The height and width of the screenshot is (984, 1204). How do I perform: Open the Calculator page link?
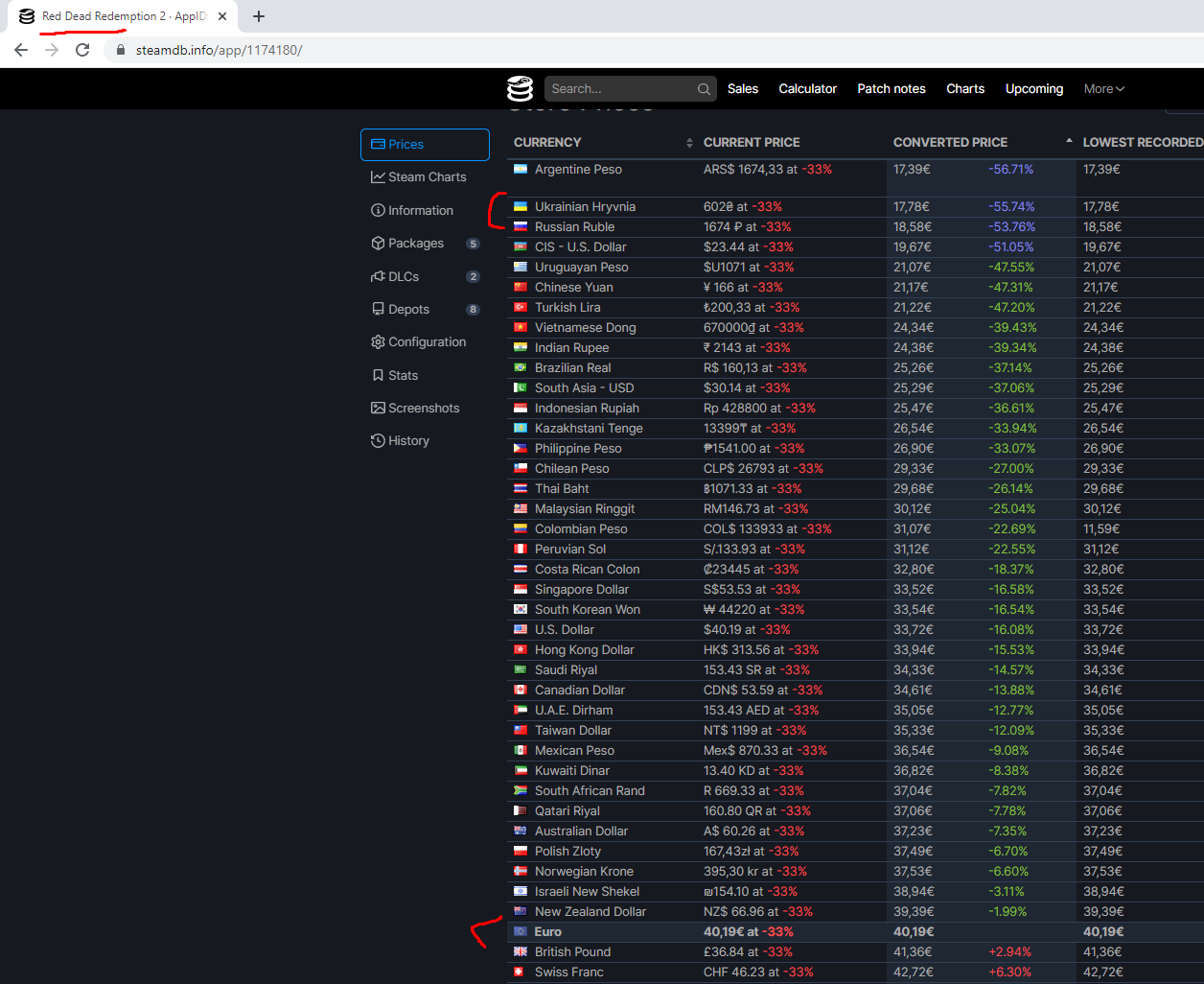(807, 89)
